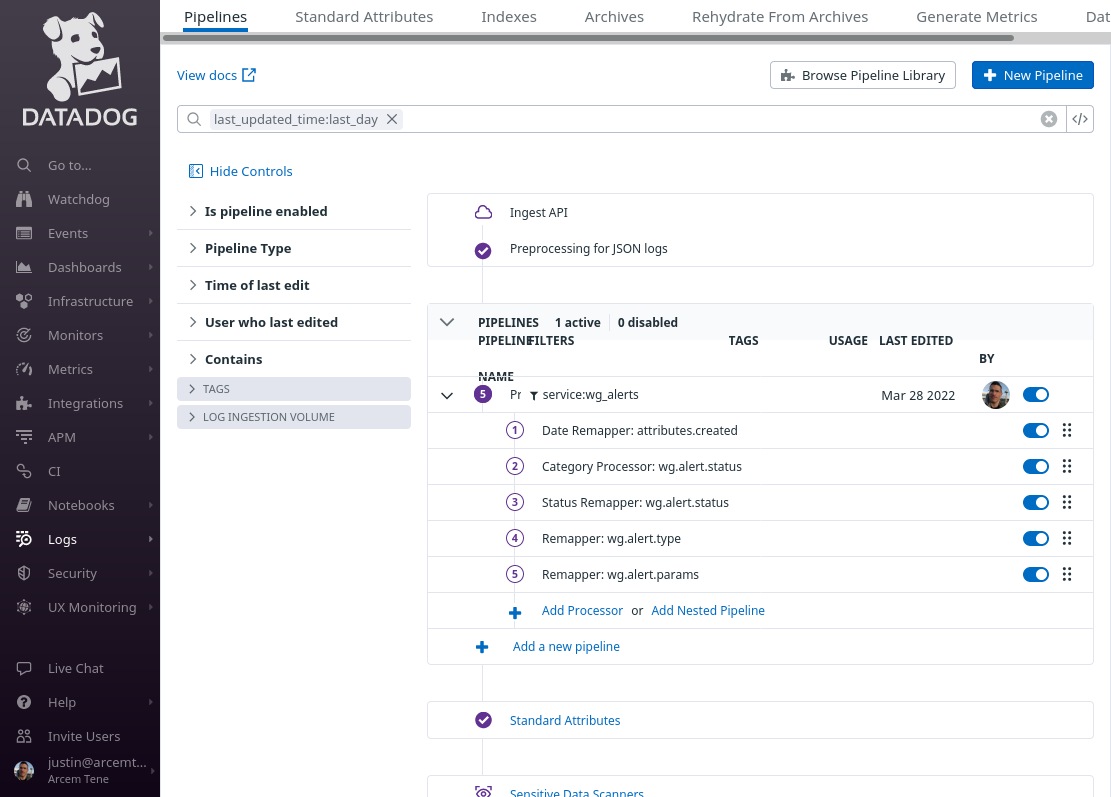The height and width of the screenshot is (797, 1111).
Task: Click Add Nested Pipeline link
Action: 707,611
